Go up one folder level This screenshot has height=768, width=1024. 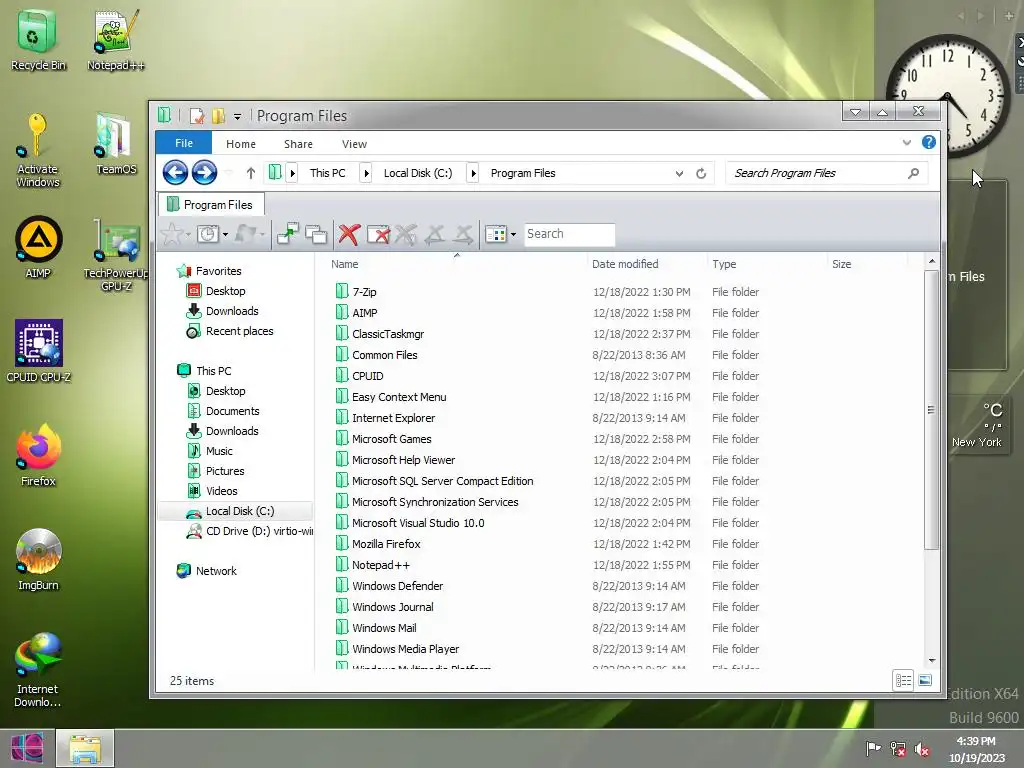click(251, 173)
